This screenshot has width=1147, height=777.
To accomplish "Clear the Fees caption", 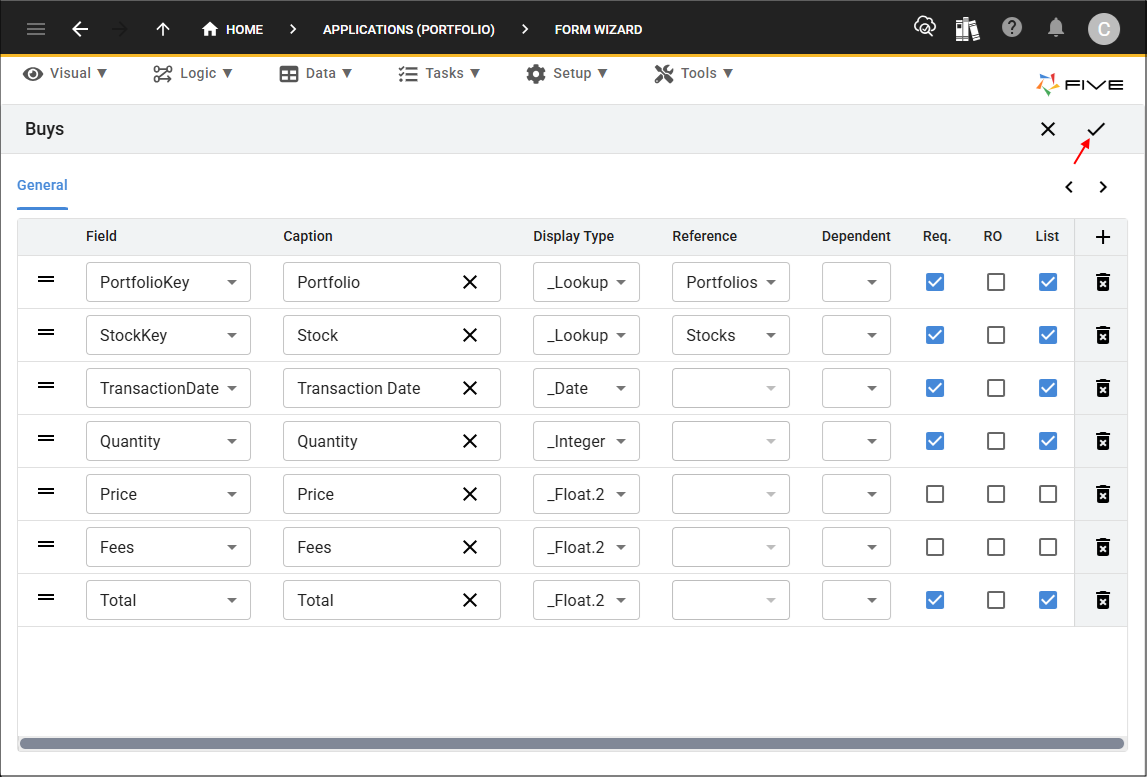I will point(470,547).
